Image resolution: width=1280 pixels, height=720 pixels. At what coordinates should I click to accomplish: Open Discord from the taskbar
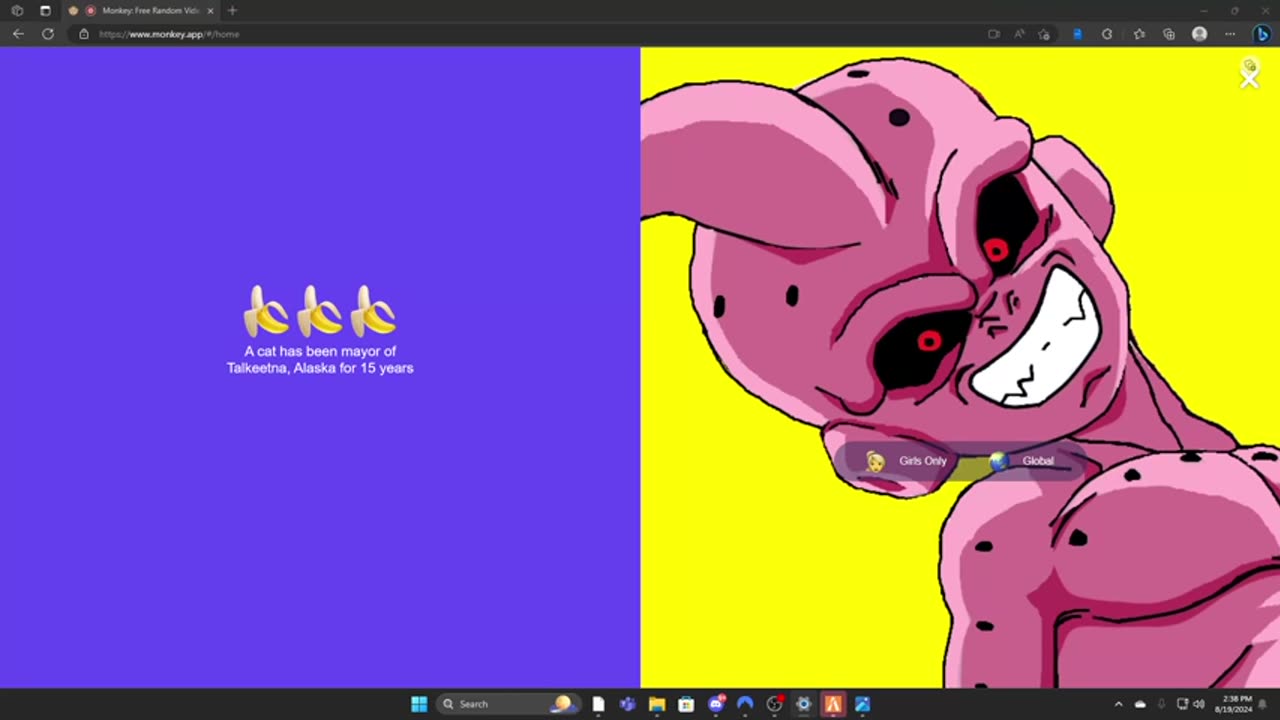click(716, 704)
